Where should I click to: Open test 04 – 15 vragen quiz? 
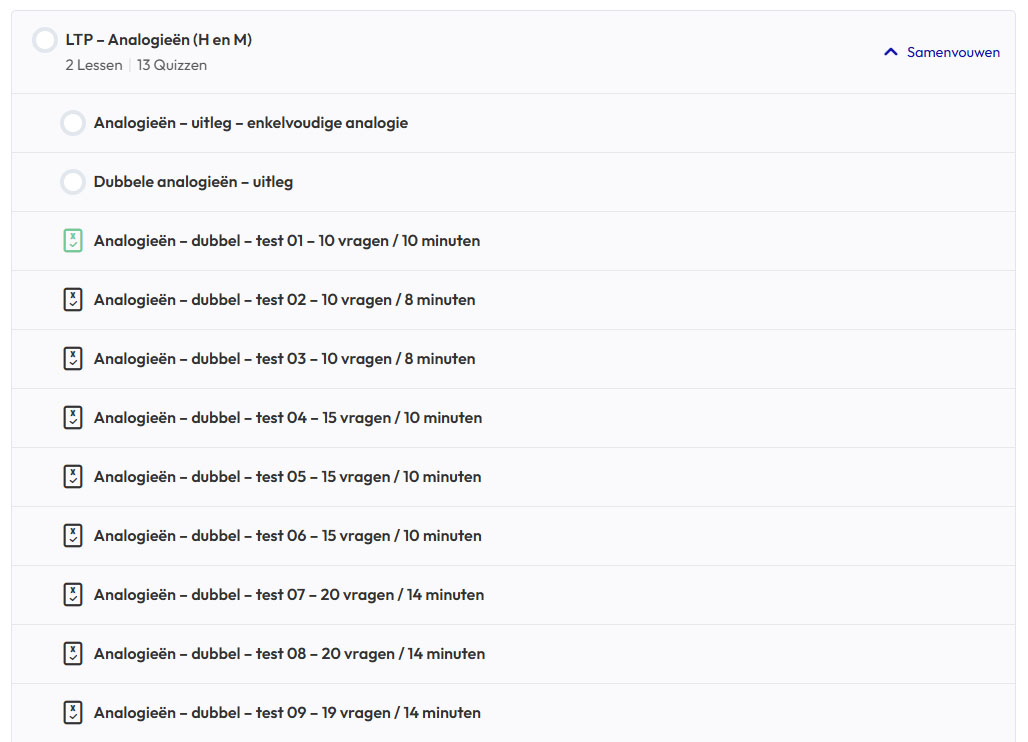point(287,418)
